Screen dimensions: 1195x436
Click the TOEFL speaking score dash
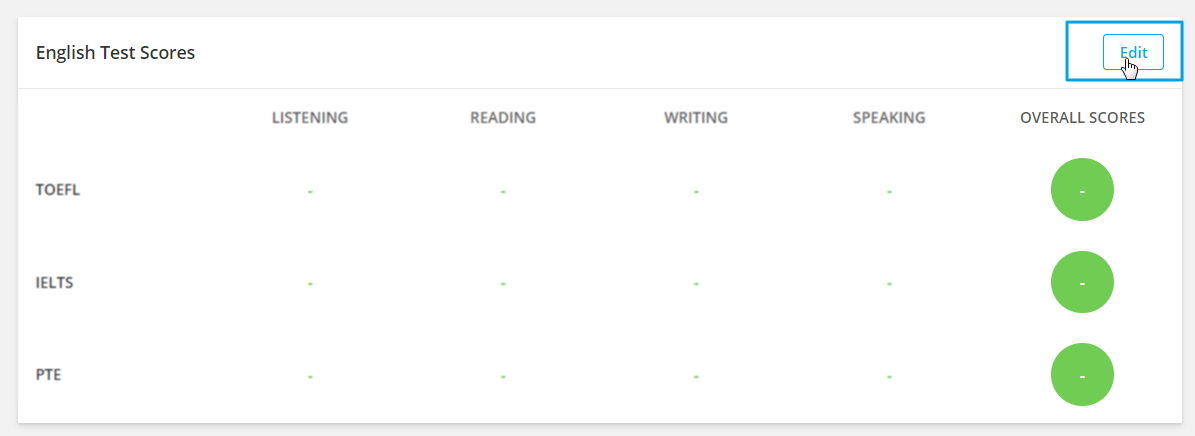click(889, 191)
